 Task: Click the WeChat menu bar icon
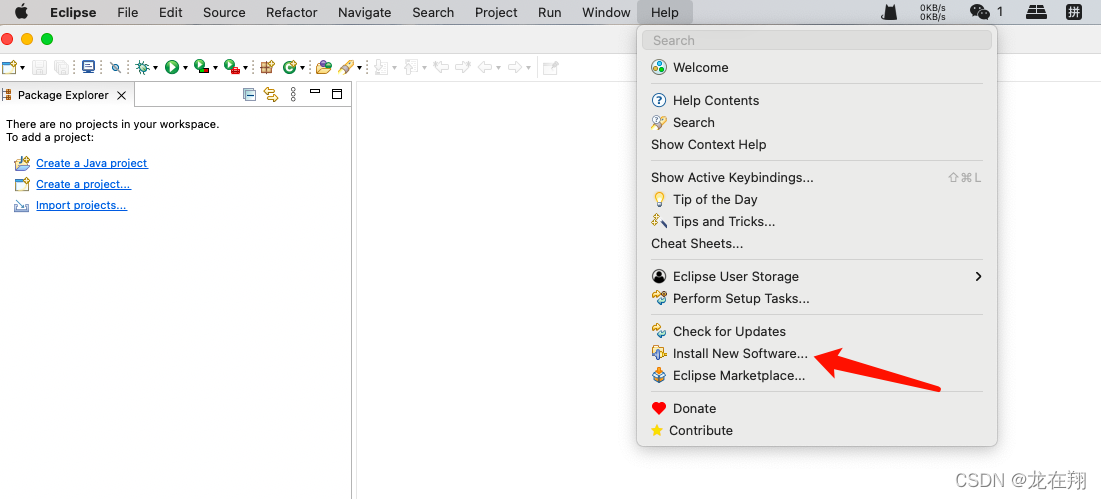click(979, 12)
